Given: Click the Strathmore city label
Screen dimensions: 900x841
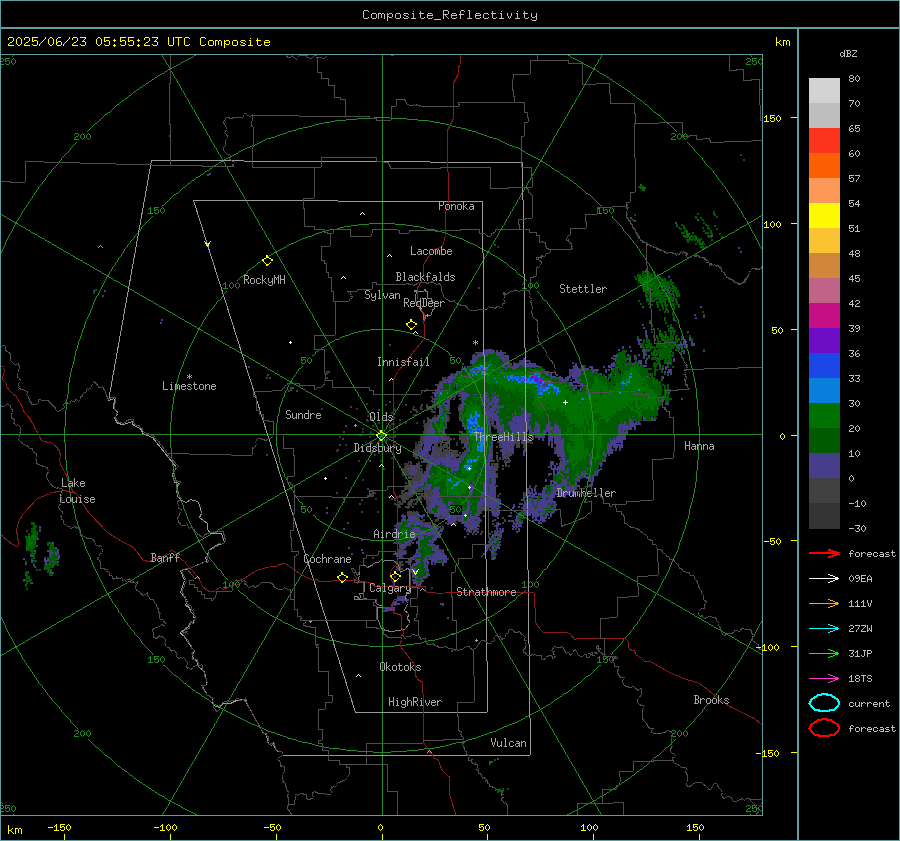Looking at the screenshot, I should (x=486, y=592).
